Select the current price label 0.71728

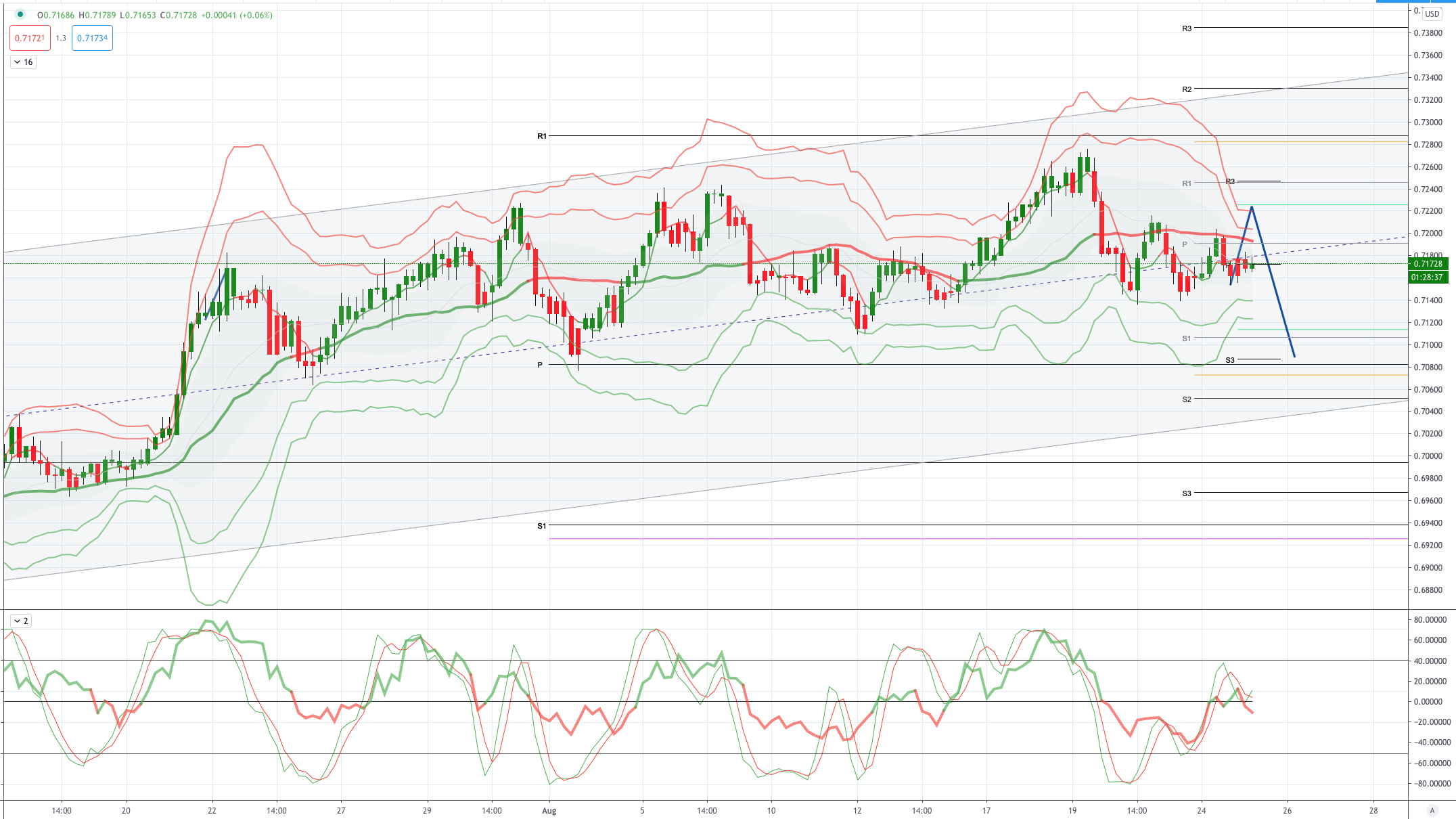point(1428,264)
